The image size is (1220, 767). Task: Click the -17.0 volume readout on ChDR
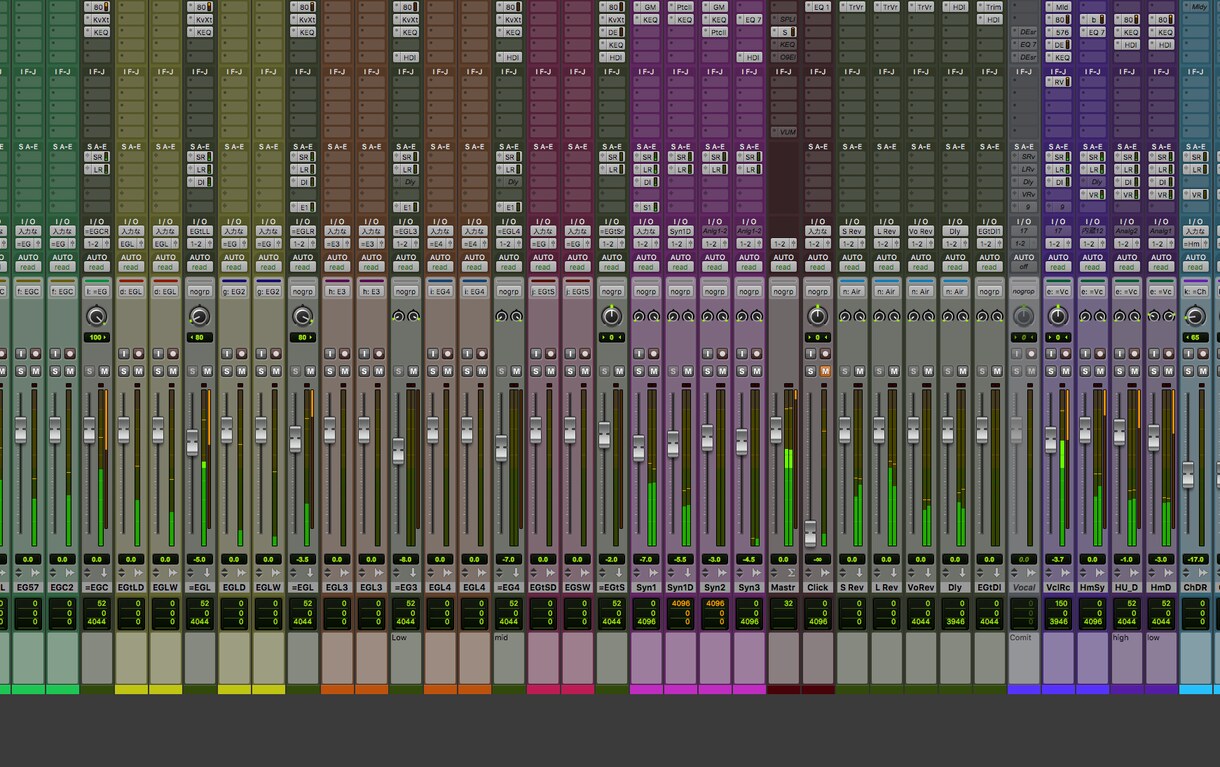1195,559
